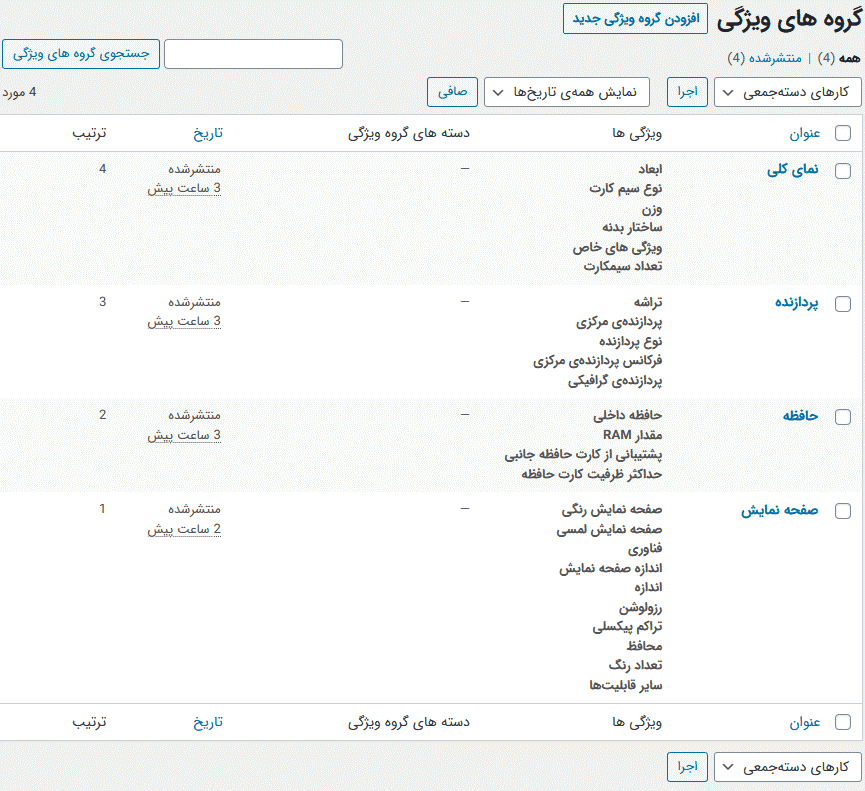The height and width of the screenshot is (791, 865).
Task: Click the 'حافظه داخلی' feature text
Action: tap(628, 415)
